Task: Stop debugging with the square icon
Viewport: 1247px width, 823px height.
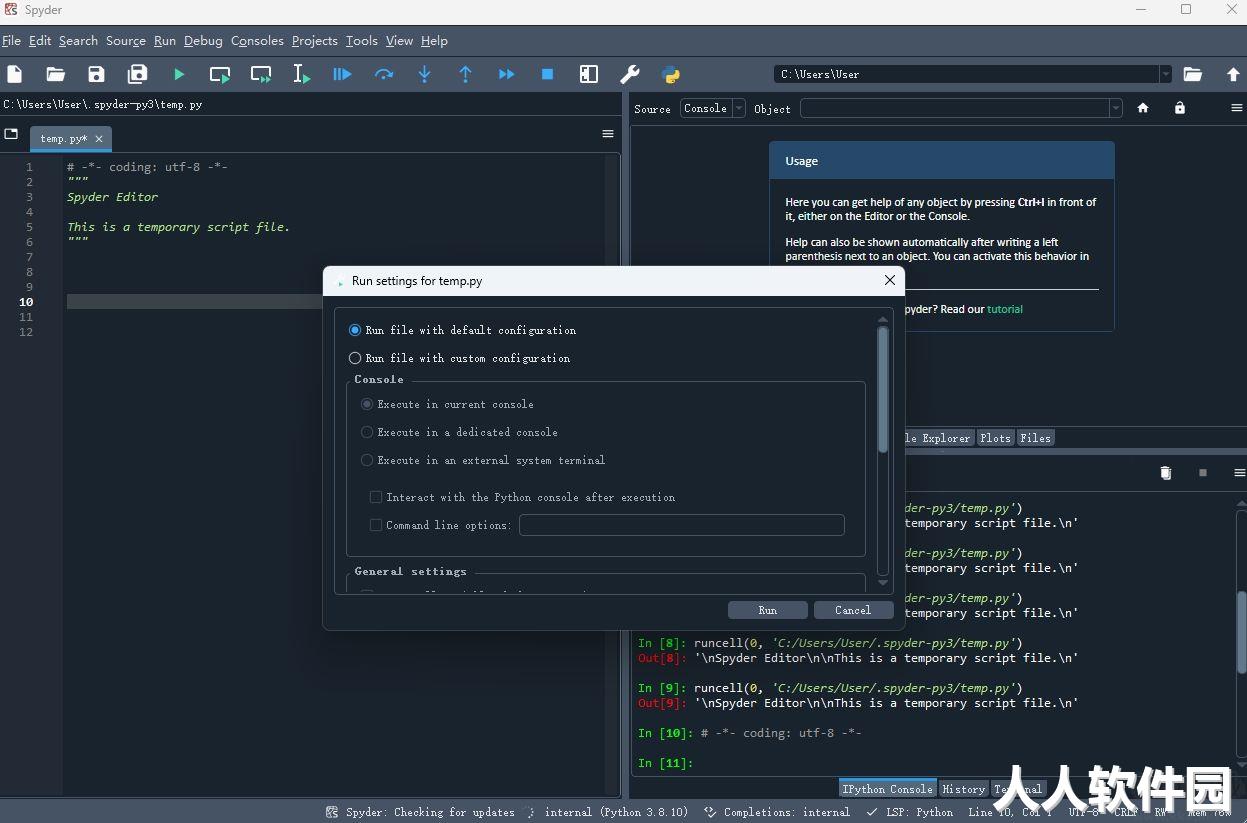Action: (x=547, y=74)
